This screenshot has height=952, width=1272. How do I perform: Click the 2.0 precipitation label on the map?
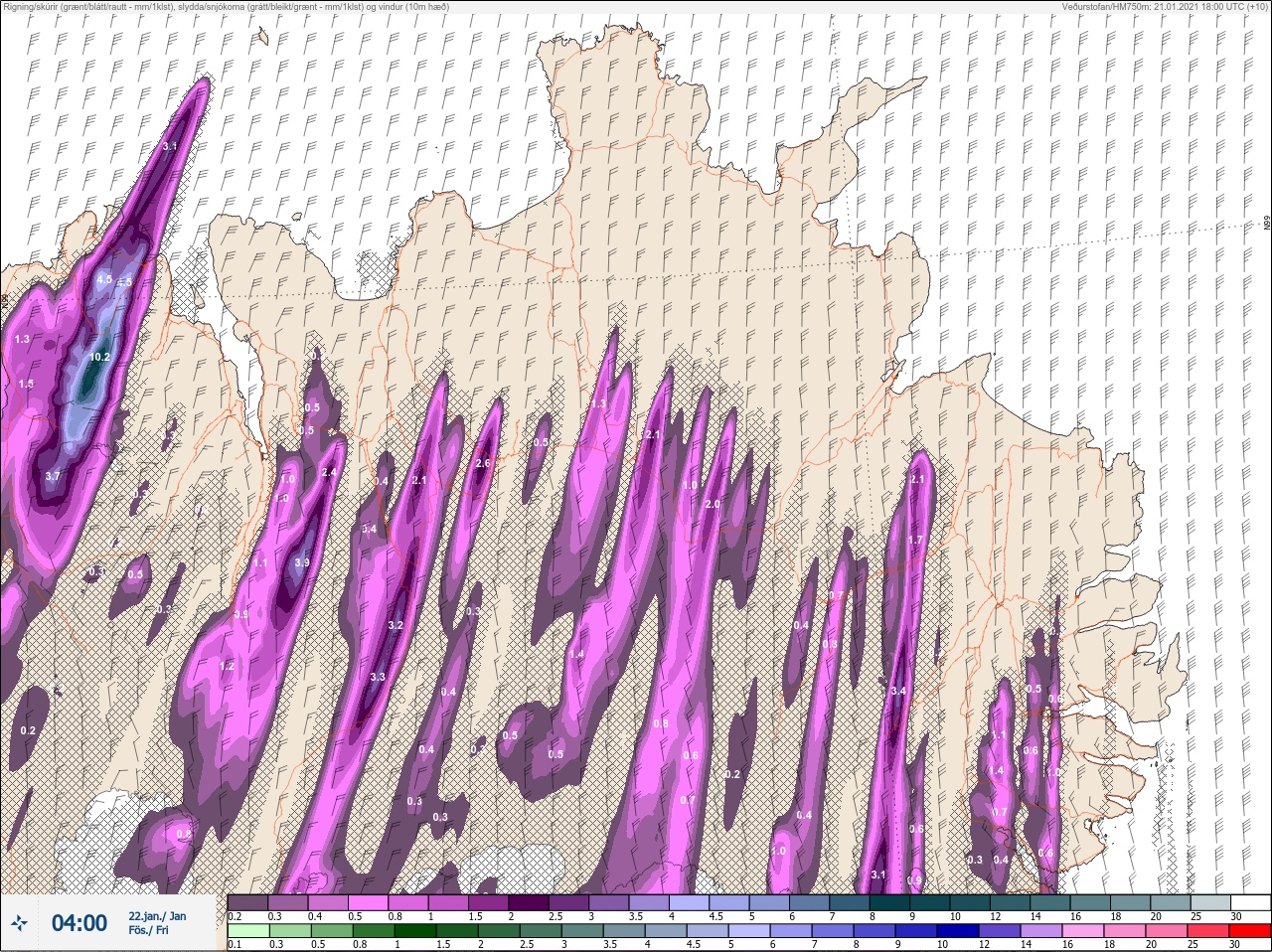point(712,504)
